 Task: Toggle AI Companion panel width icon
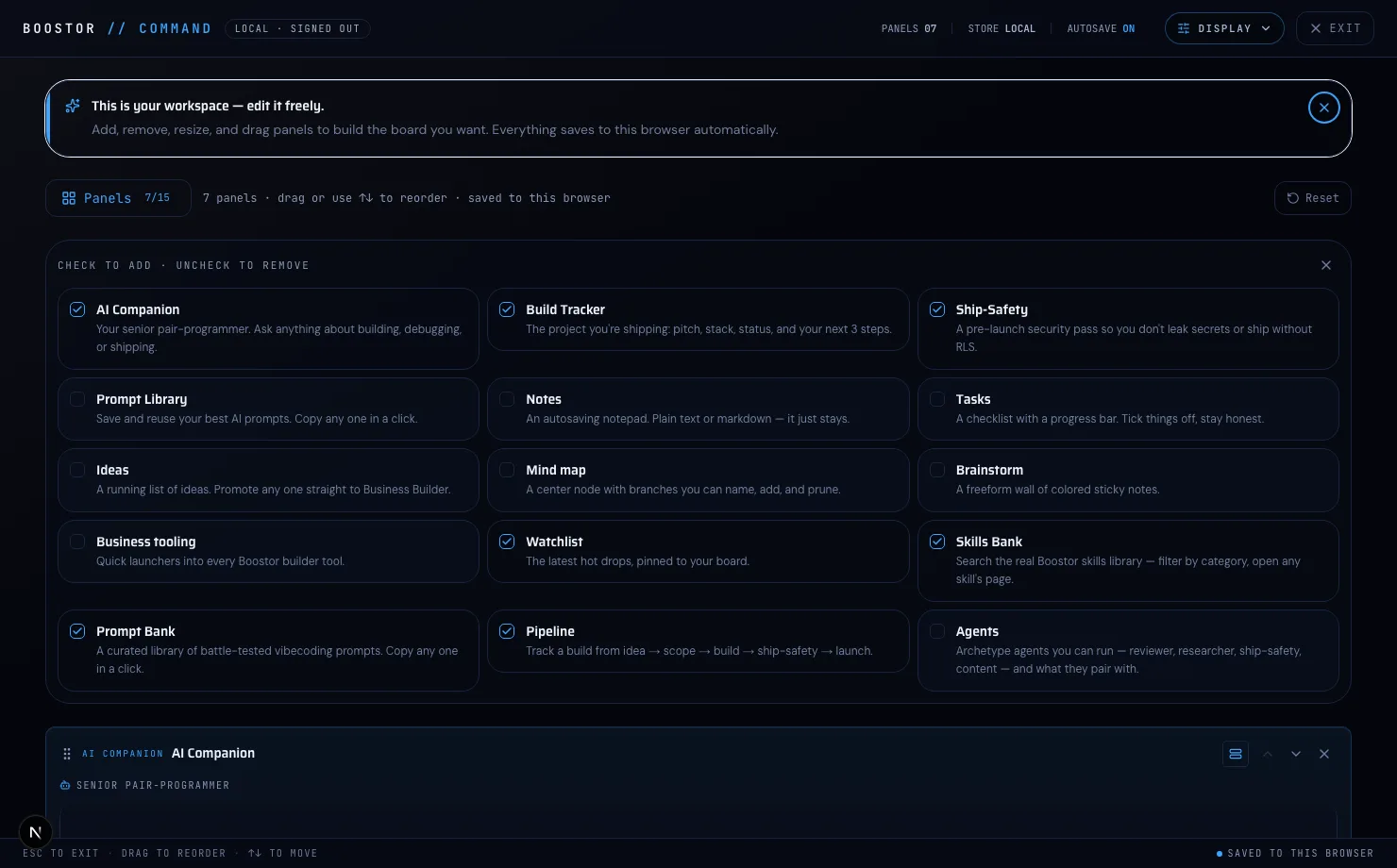pyautogui.click(x=1236, y=754)
